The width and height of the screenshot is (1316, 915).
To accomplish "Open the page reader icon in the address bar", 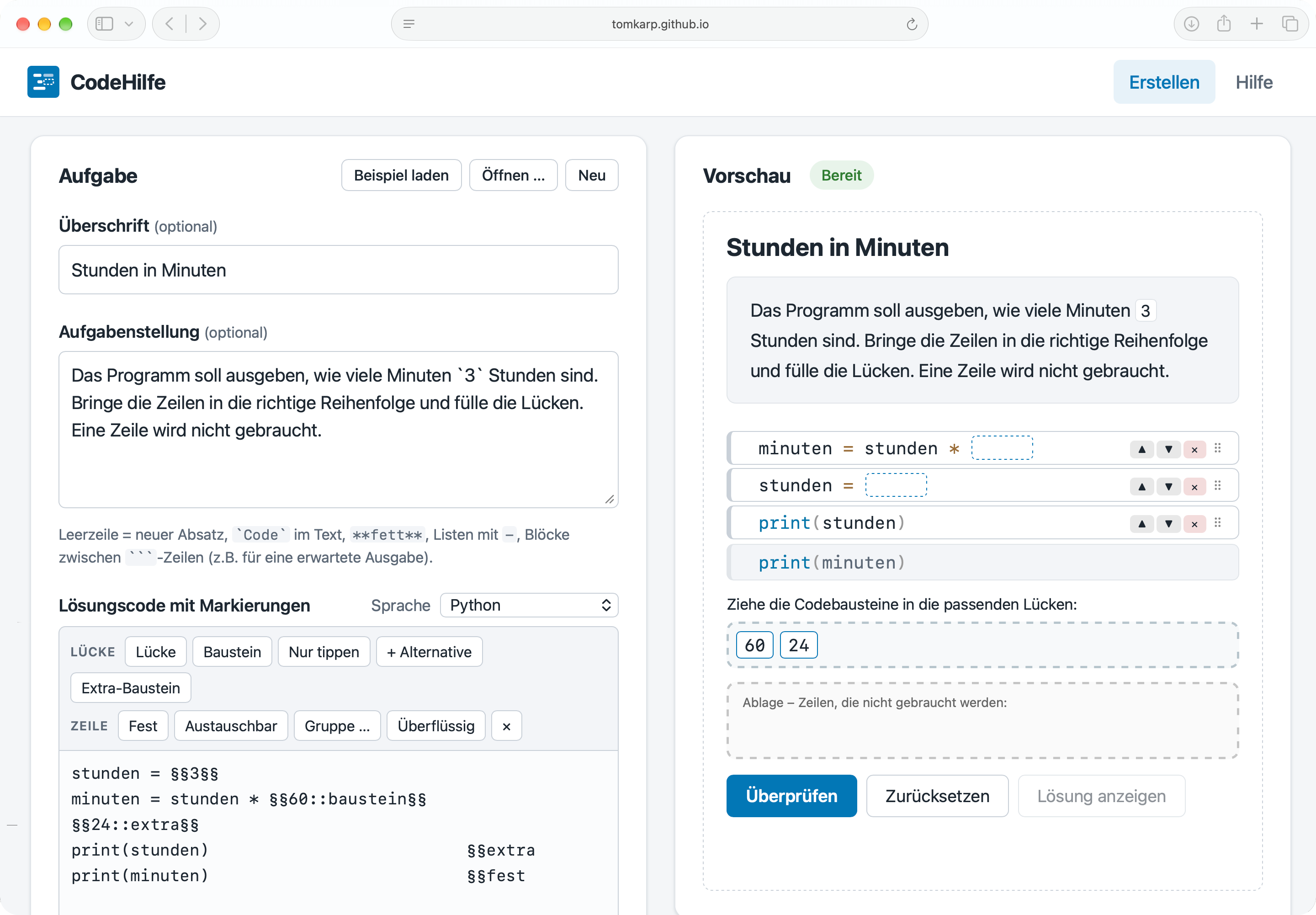I will [x=409, y=24].
